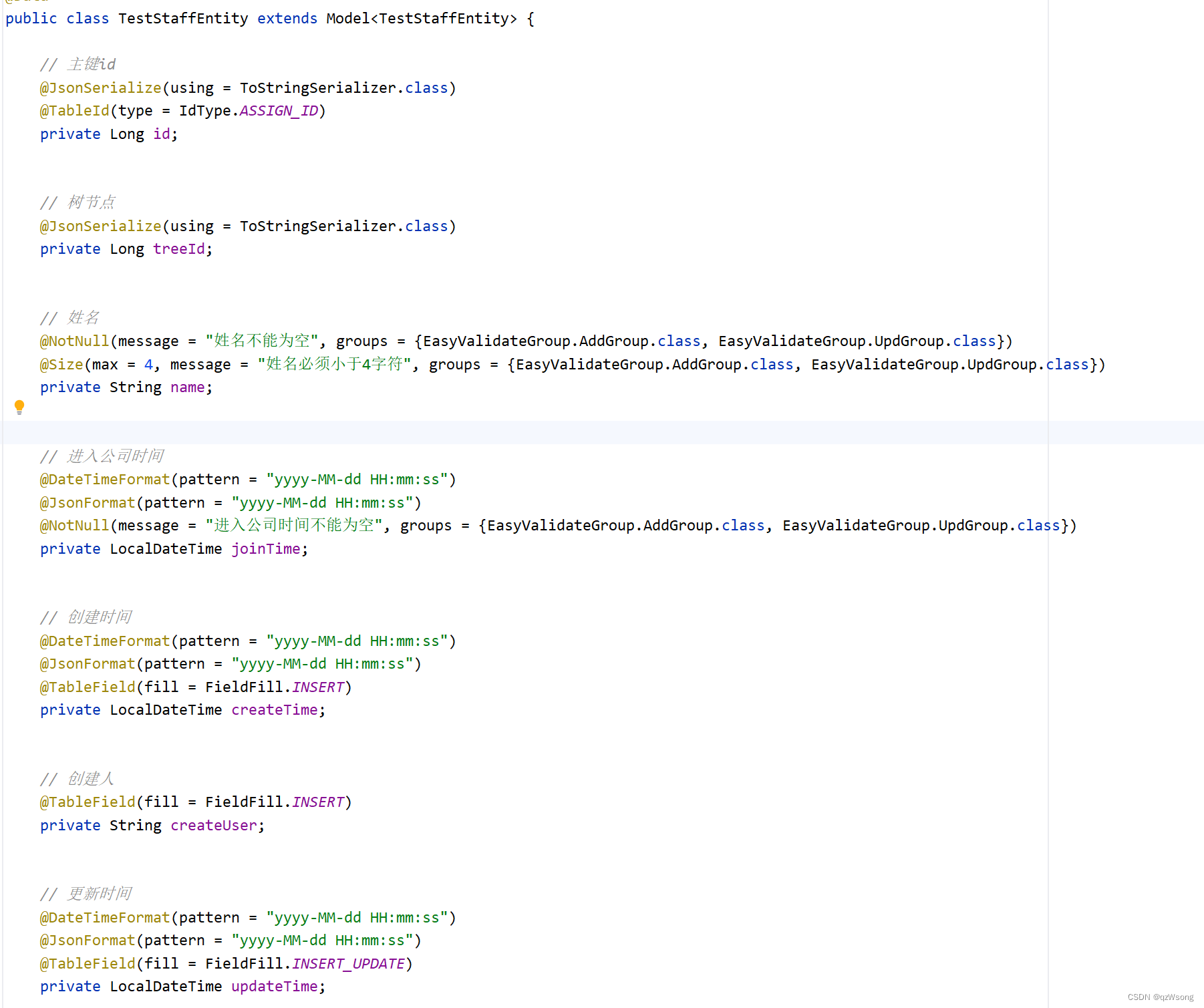Click the comment '// 主键id'
Screen dimensions: 1204x1008
point(78,65)
